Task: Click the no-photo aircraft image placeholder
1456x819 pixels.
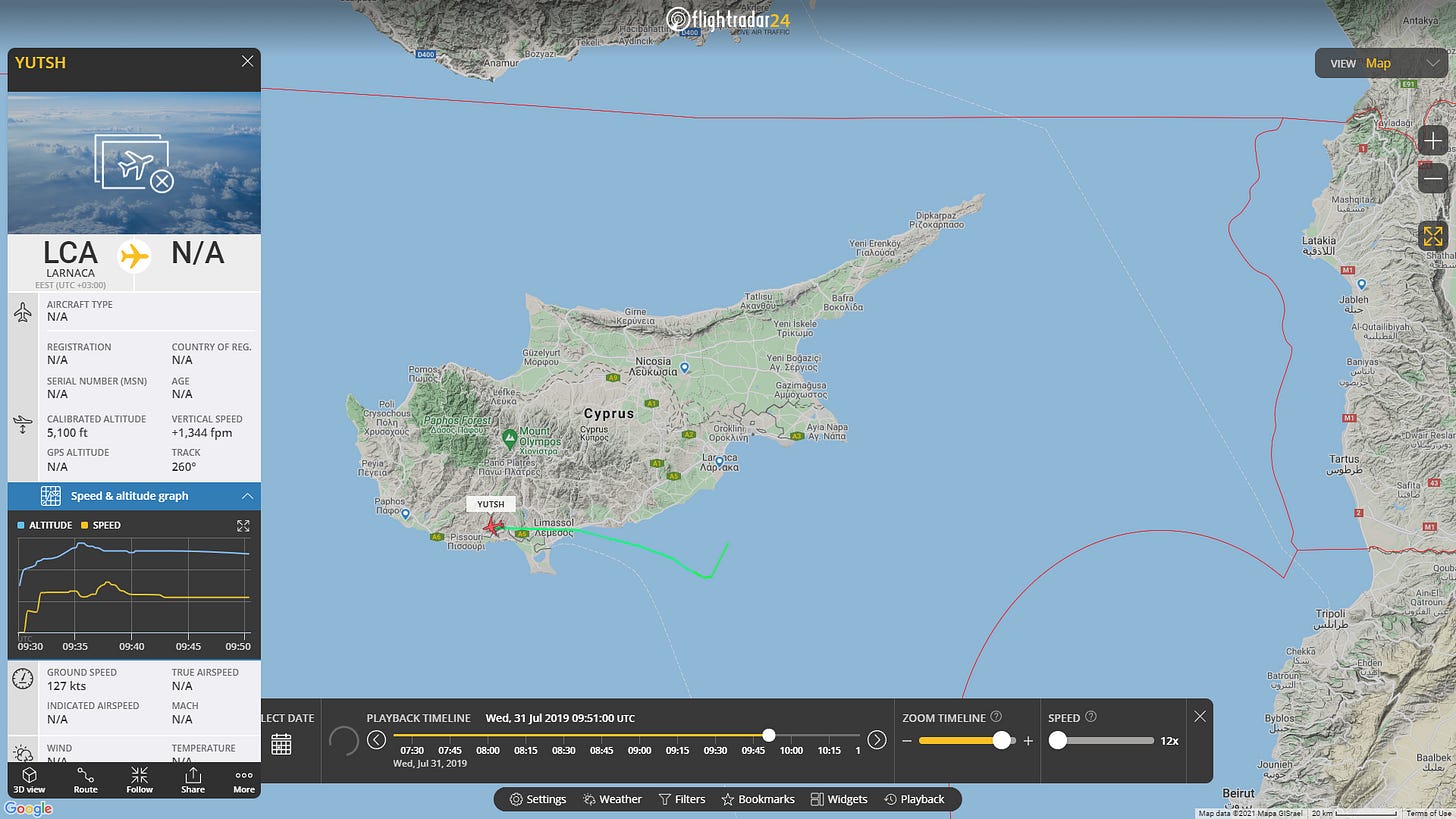Action: pyautogui.click(x=134, y=164)
